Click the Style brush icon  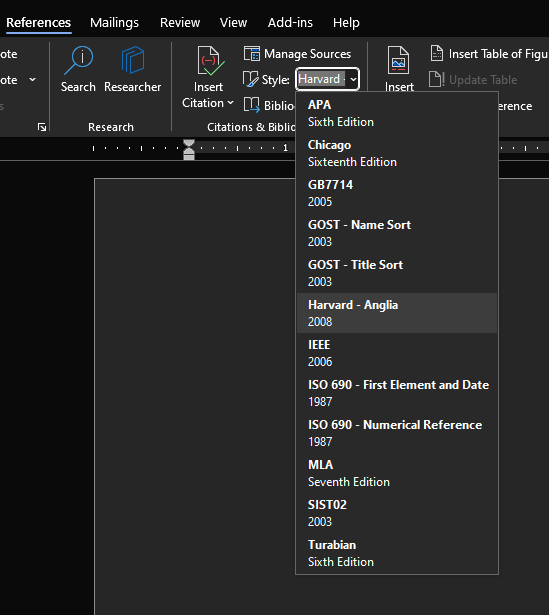(x=250, y=79)
